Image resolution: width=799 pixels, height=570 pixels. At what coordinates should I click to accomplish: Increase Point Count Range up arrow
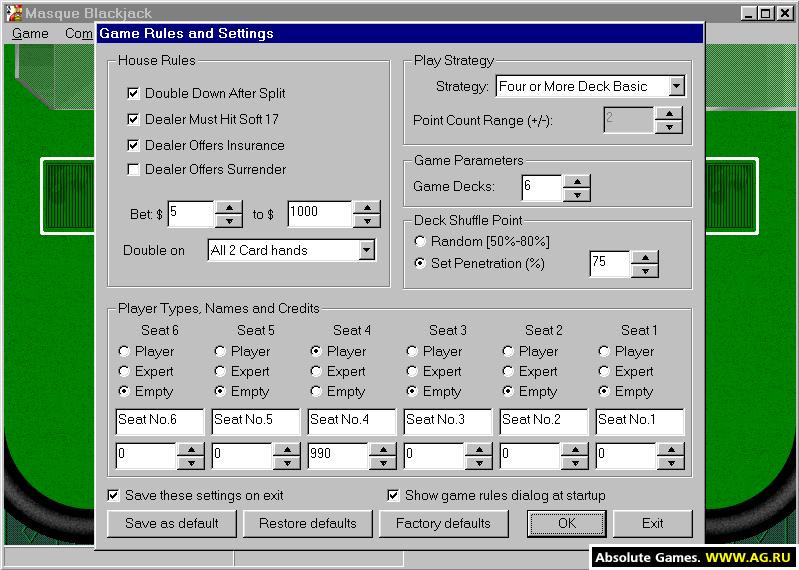tap(669, 114)
